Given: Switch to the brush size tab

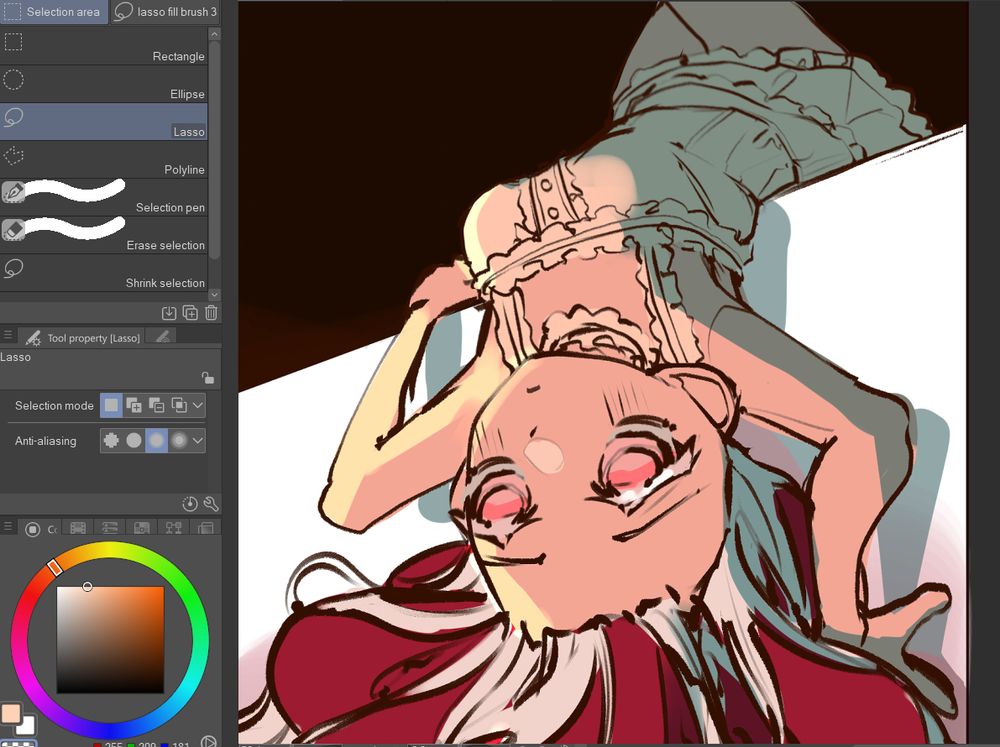Looking at the screenshot, I should 163,336.
